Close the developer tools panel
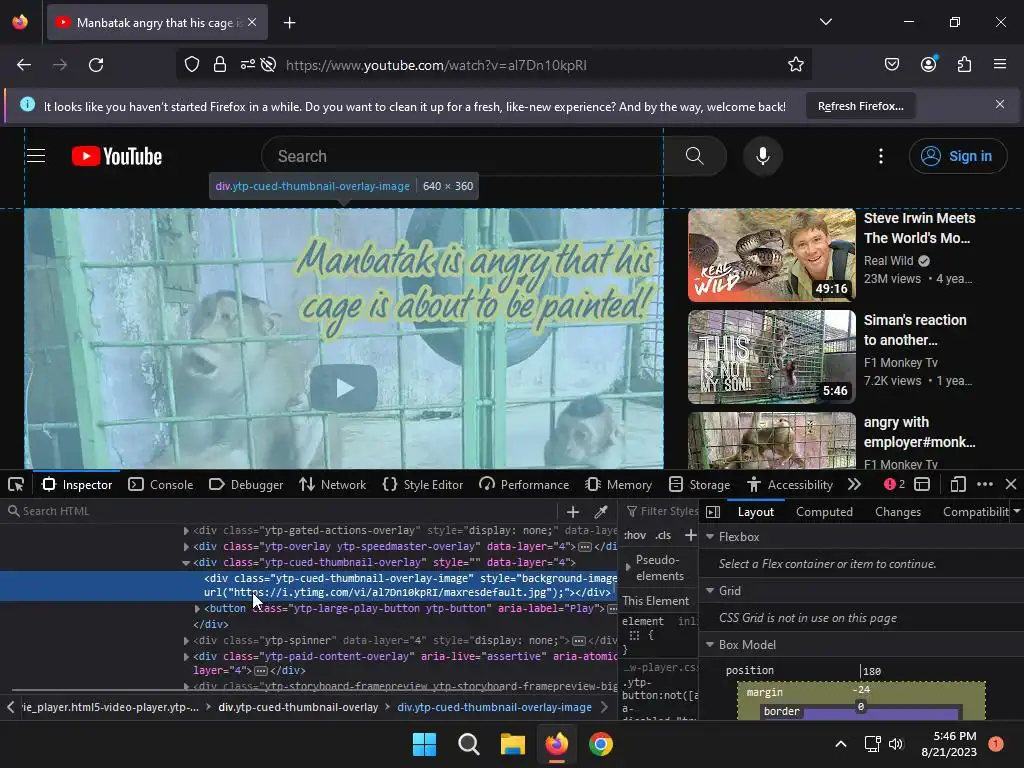The image size is (1024, 768). coord(1011,484)
